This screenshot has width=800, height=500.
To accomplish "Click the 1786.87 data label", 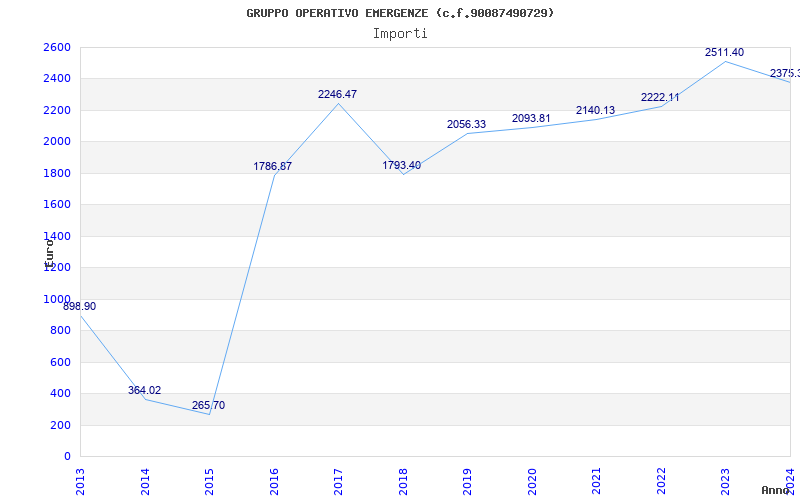I will [x=272, y=166].
